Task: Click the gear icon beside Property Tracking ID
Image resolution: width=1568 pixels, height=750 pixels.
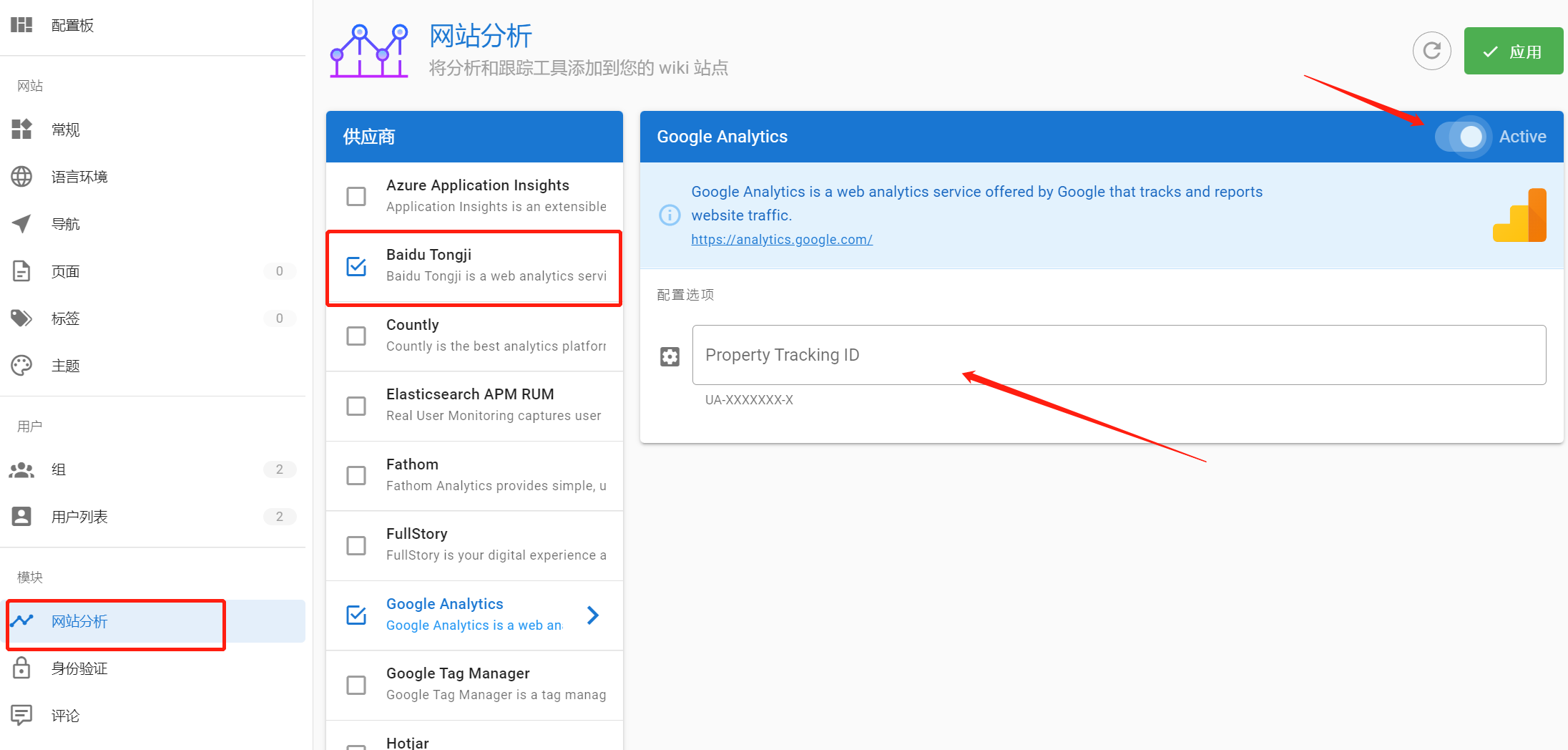Action: click(x=670, y=356)
